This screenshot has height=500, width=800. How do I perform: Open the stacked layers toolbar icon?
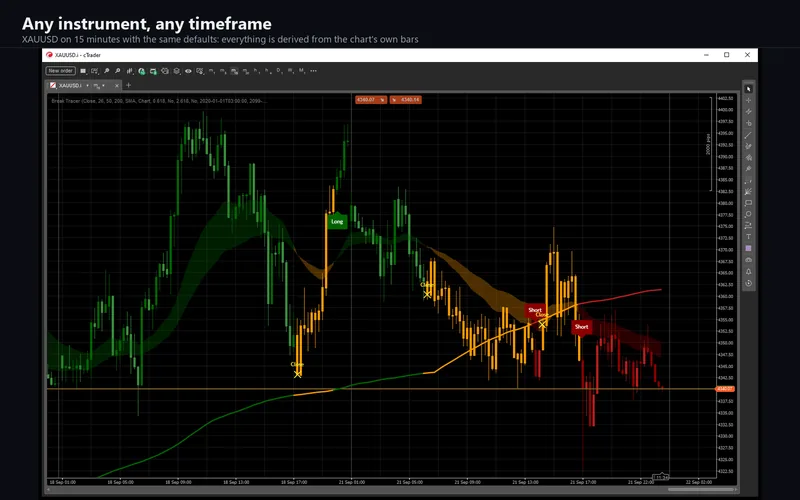[x=176, y=71]
